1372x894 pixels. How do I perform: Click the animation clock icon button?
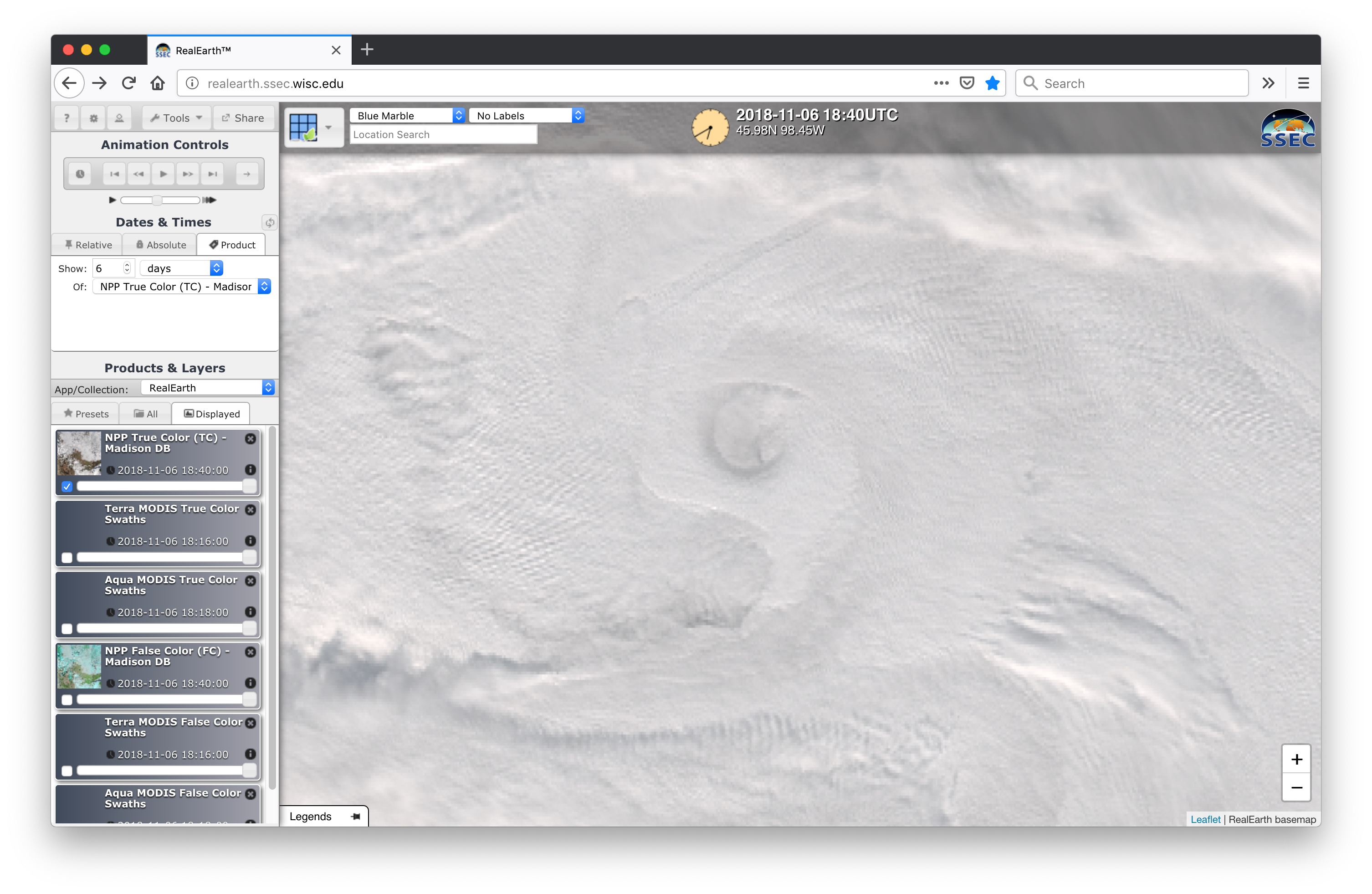[80, 174]
